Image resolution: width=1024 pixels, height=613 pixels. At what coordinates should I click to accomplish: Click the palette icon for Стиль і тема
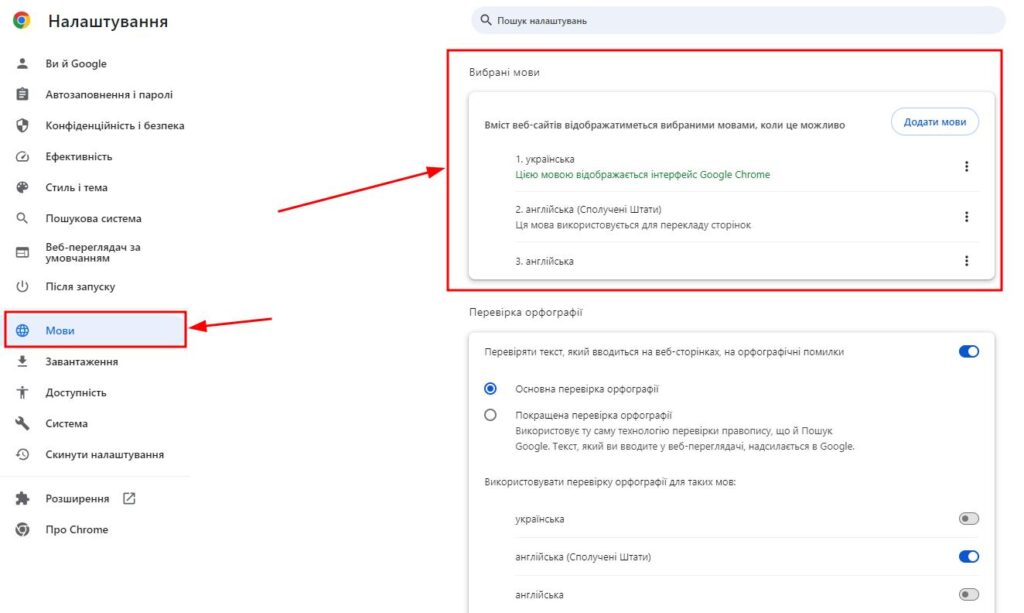22,187
